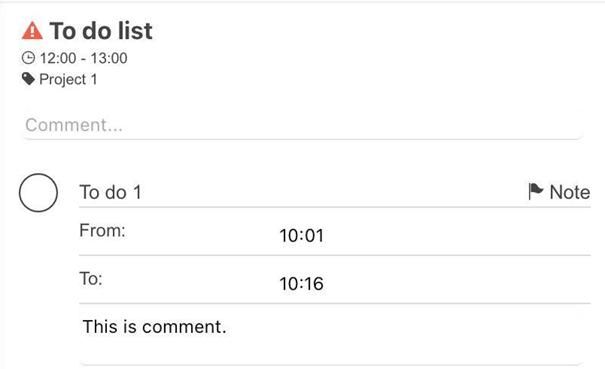Viewport: 605px width, 369px height.
Task: Select the minute digits of 10:01
Action: (313, 235)
